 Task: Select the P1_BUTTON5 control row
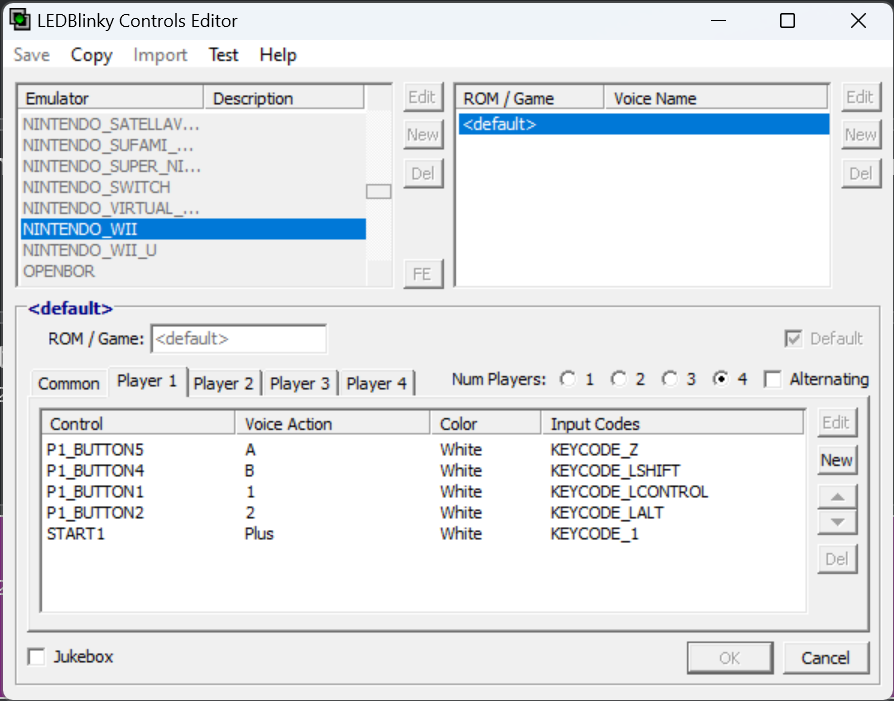[x=423, y=450]
